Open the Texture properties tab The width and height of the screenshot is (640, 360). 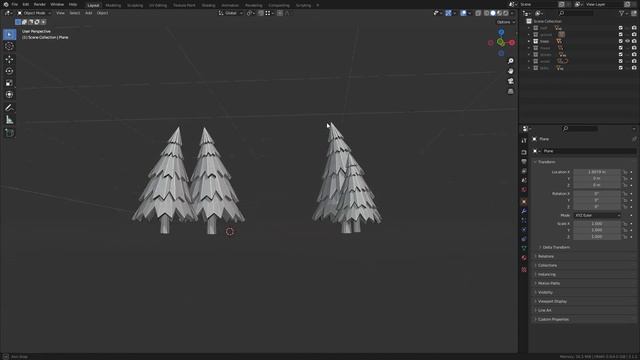click(524, 270)
